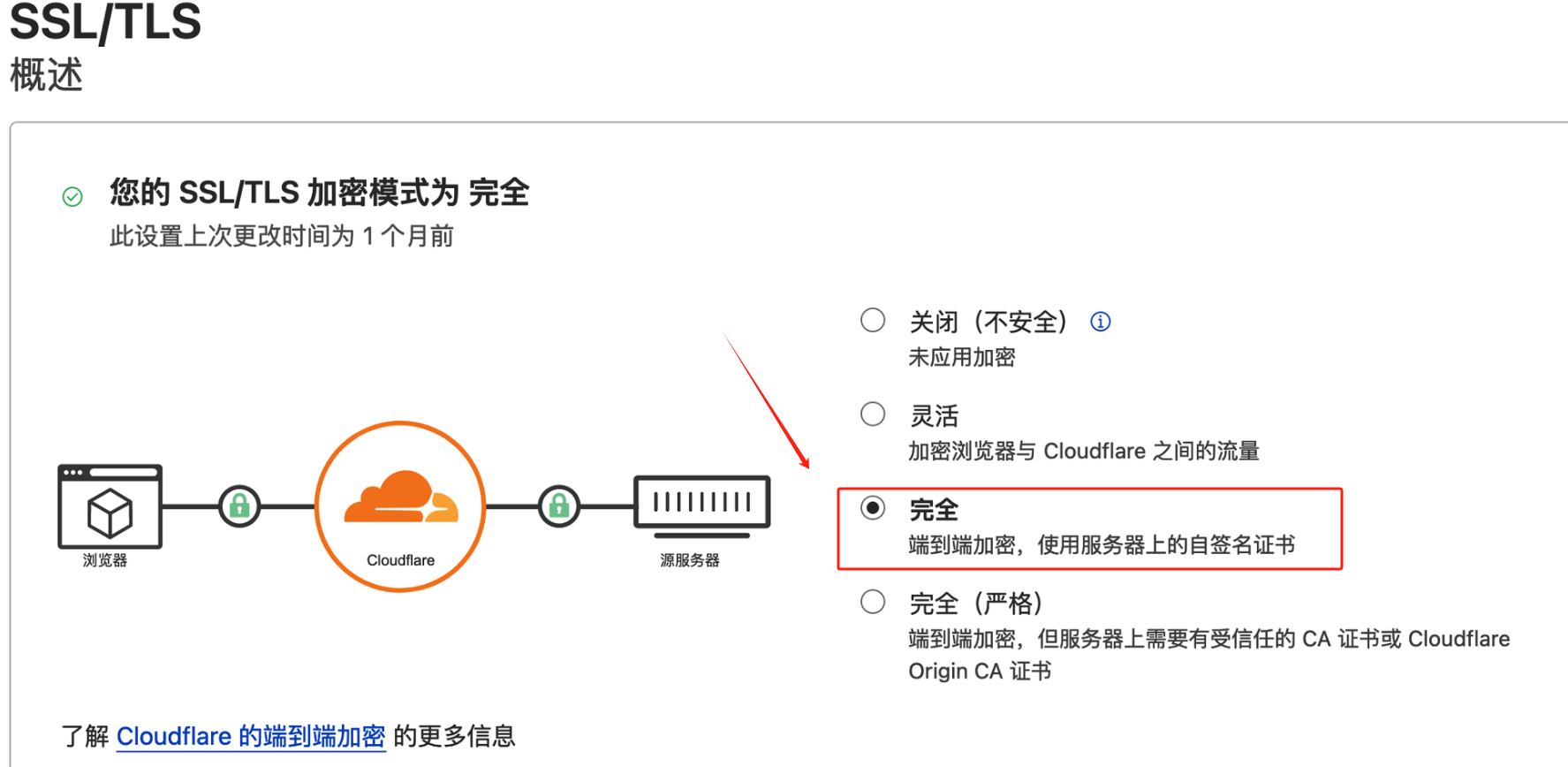The image size is (1568, 767).
Task: Click the green checkmark status icon
Action: click(x=72, y=196)
